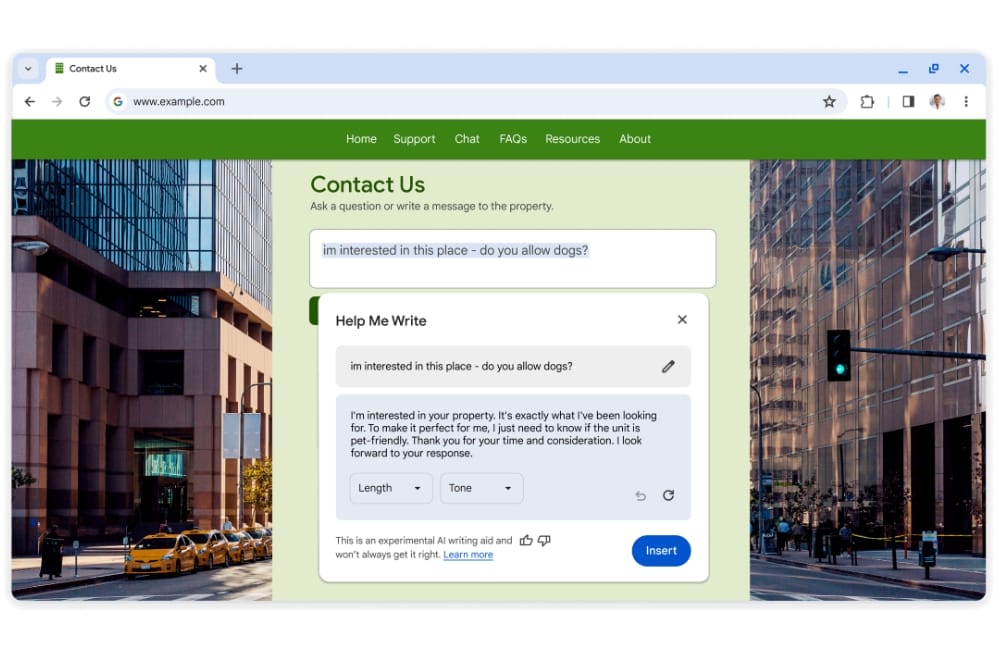
Task: Click the Google icon in address bar
Action: (x=118, y=102)
